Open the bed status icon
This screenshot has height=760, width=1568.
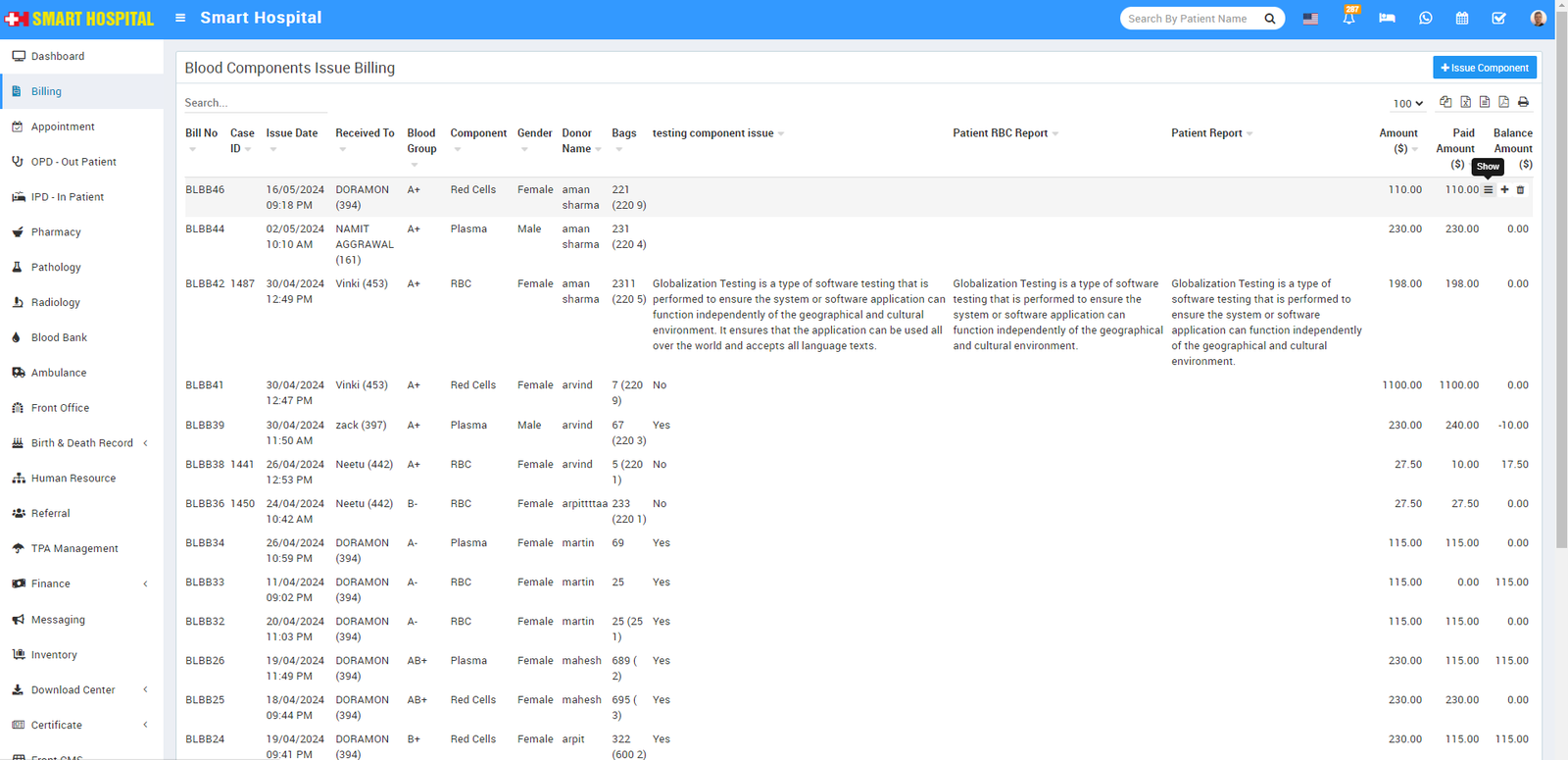tap(1387, 19)
